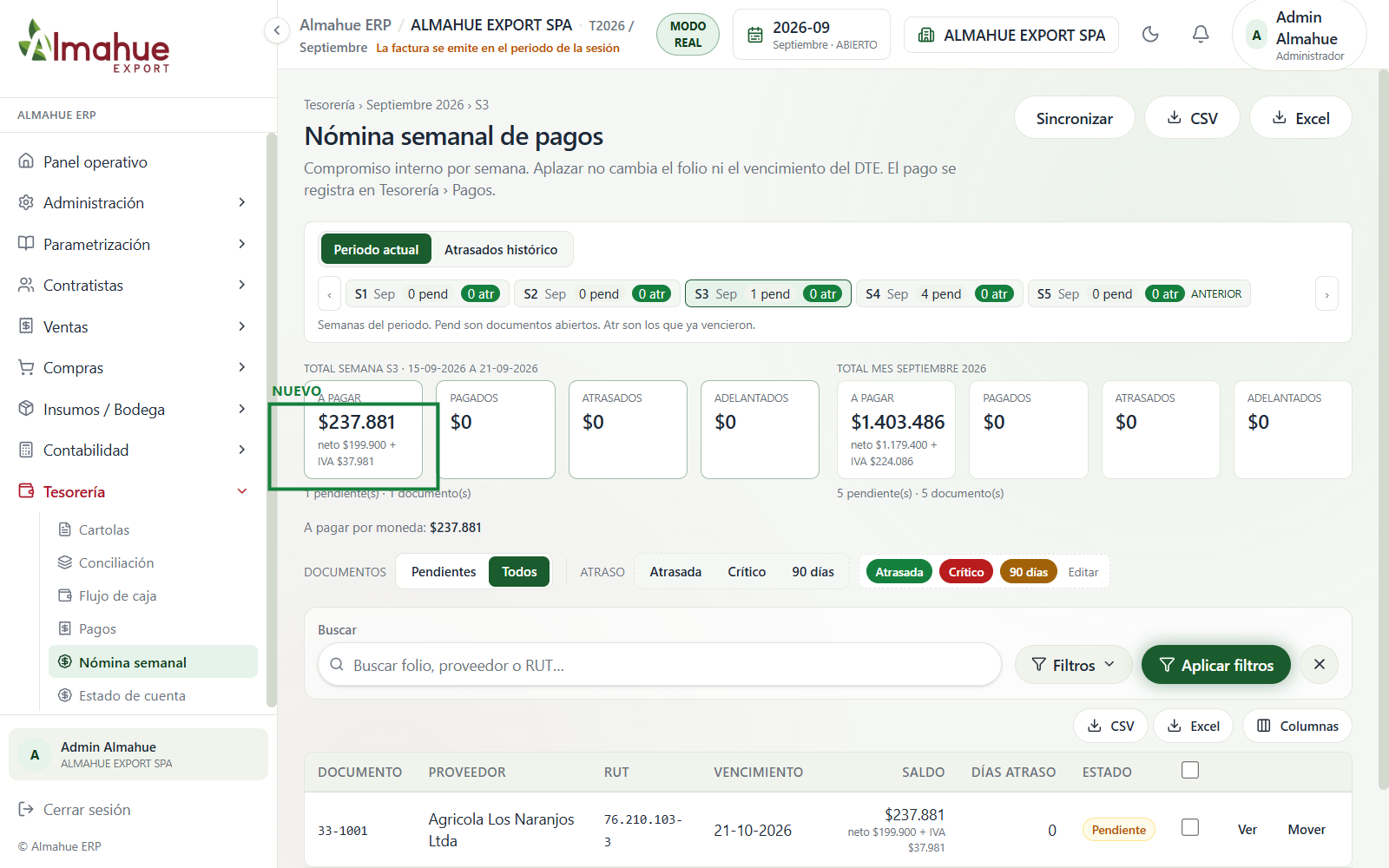Viewport: 1389px width, 868px height.
Task: Click the Conciliación layers icon
Action: point(64,562)
